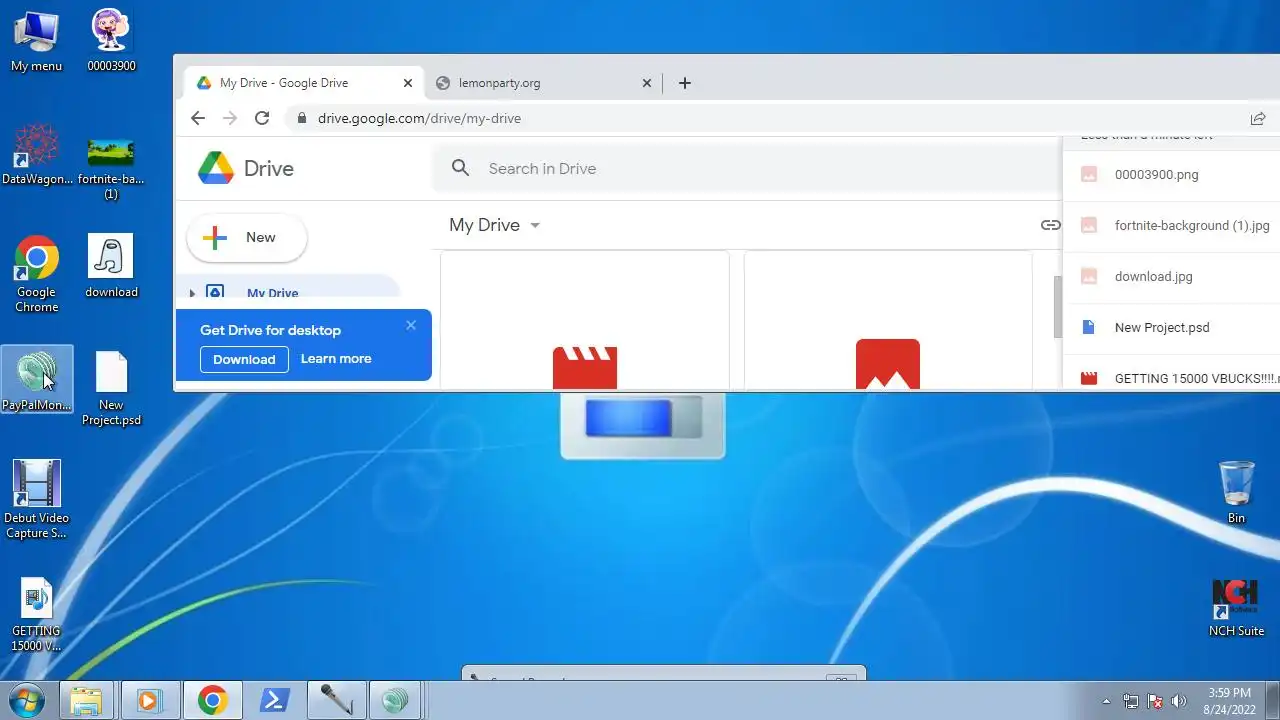Close lemonparty.org browser tab
The image size is (1280, 720).
647,83
